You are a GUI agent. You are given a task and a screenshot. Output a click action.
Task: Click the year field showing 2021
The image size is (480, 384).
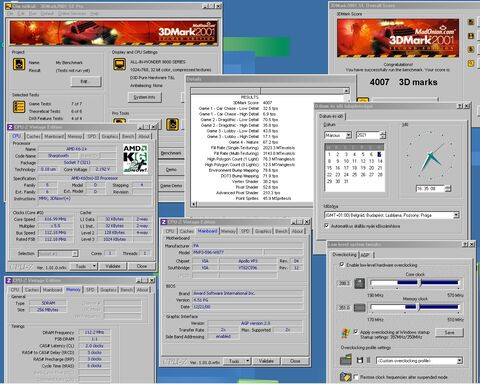click(x=368, y=135)
